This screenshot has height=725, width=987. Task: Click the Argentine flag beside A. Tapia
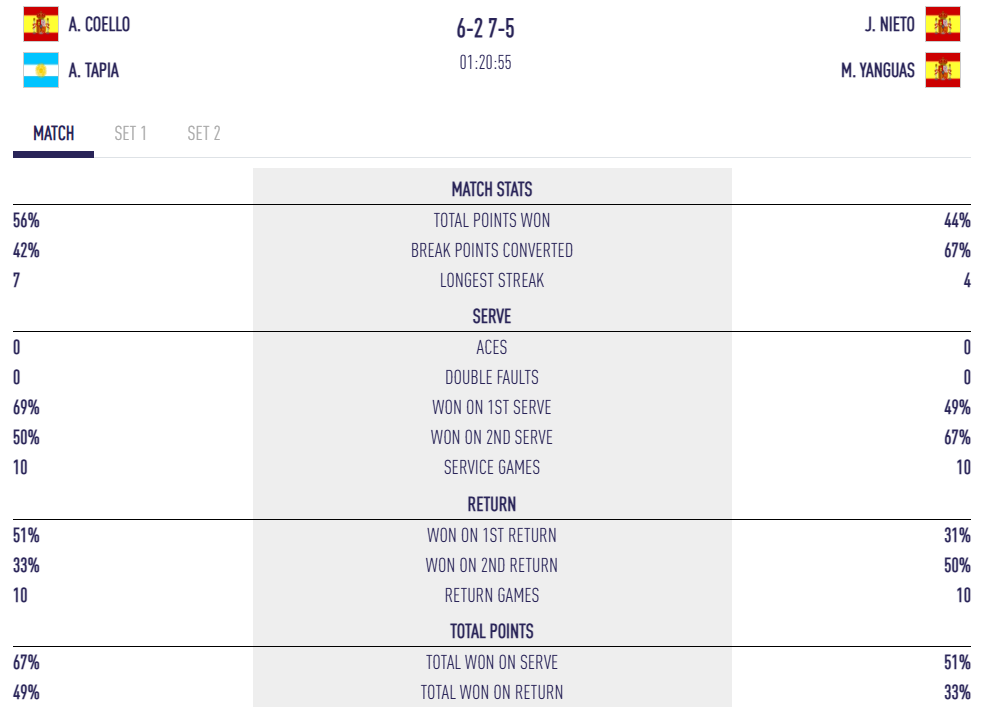41,70
